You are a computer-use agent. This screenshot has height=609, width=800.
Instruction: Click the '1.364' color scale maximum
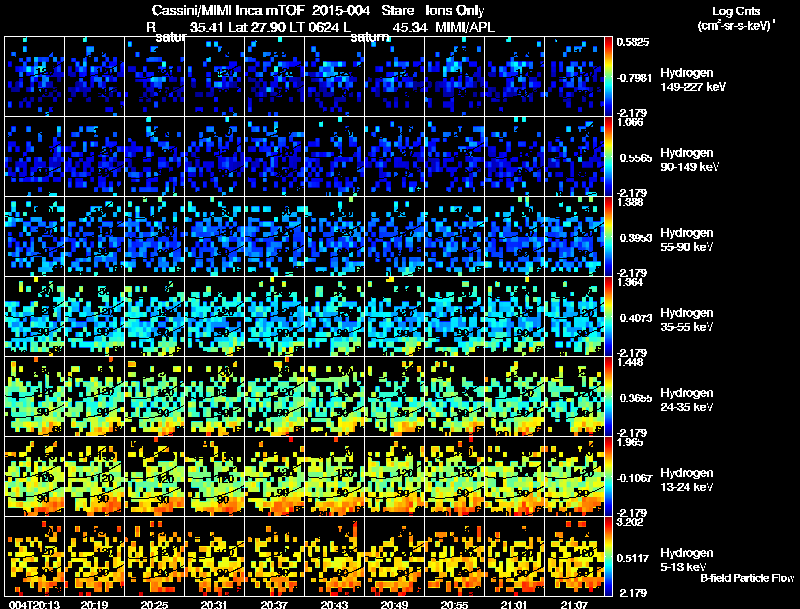point(630,282)
